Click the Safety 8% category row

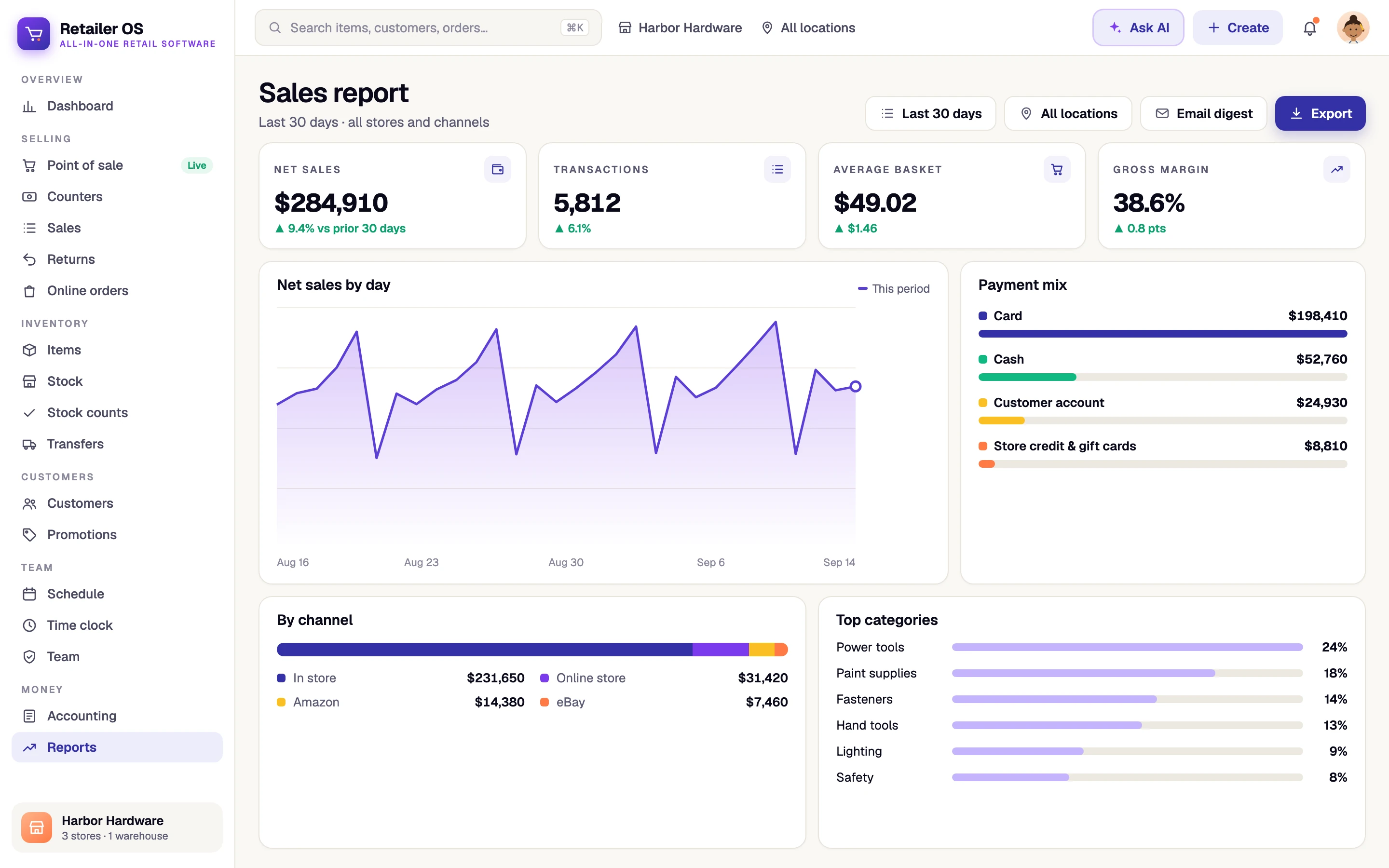[1091, 777]
